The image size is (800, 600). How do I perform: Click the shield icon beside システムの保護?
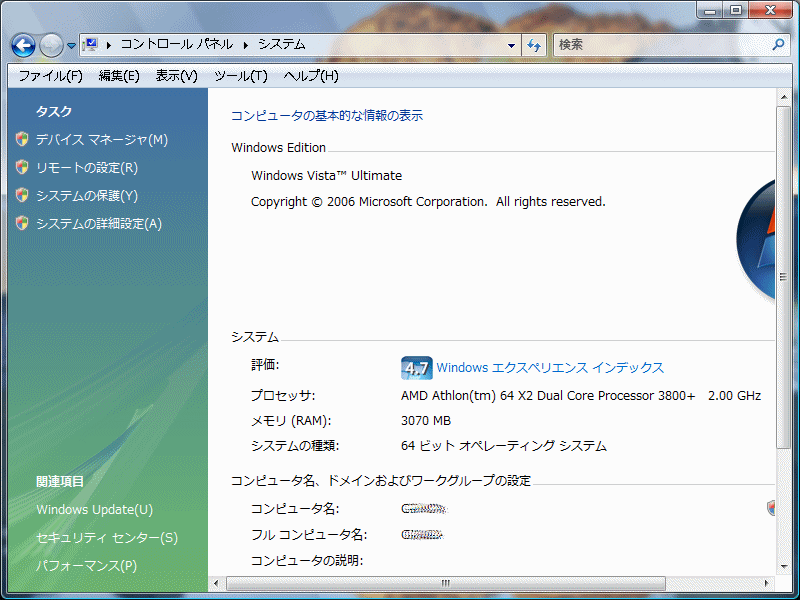[x=22, y=196]
